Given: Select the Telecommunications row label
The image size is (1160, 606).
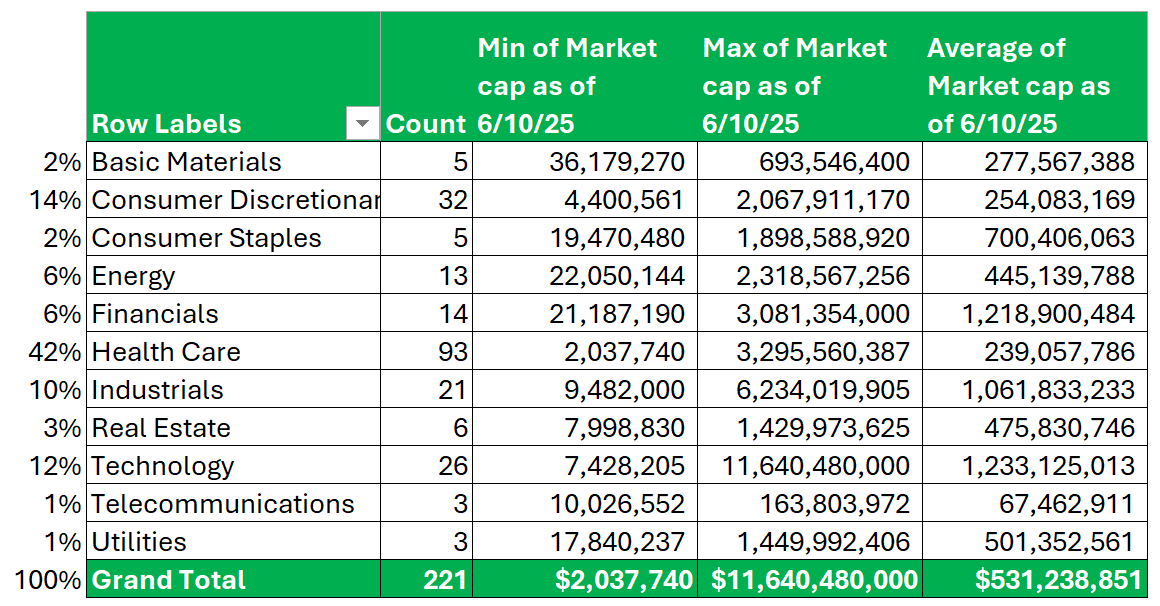Looking at the screenshot, I should pyautogui.click(x=233, y=502).
